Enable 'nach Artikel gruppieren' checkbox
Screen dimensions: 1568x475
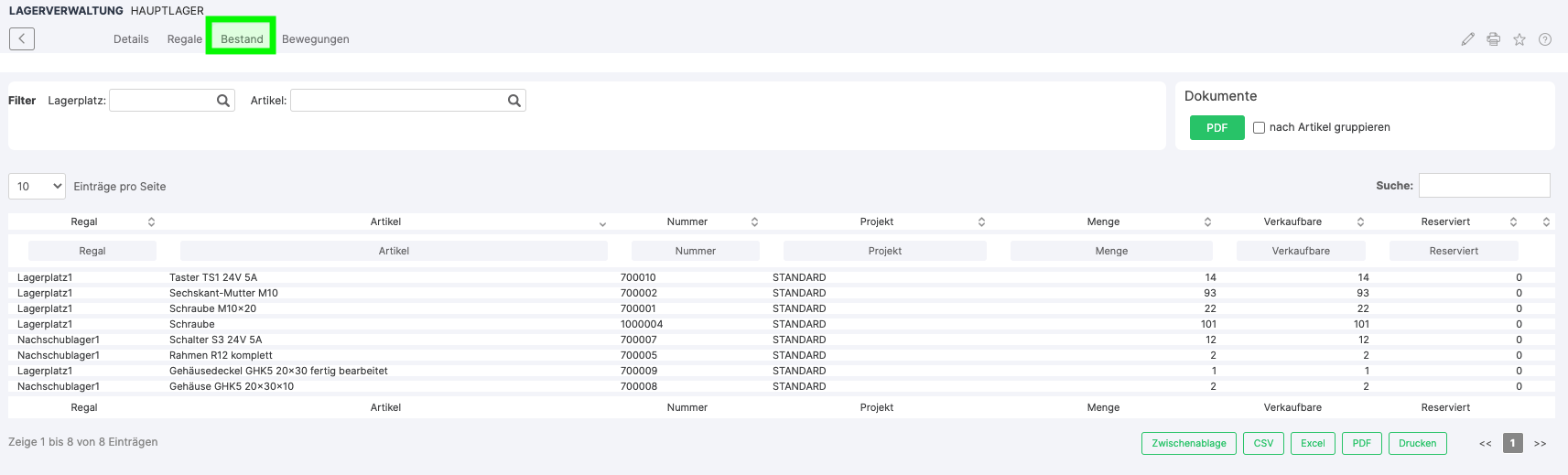click(x=1259, y=128)
